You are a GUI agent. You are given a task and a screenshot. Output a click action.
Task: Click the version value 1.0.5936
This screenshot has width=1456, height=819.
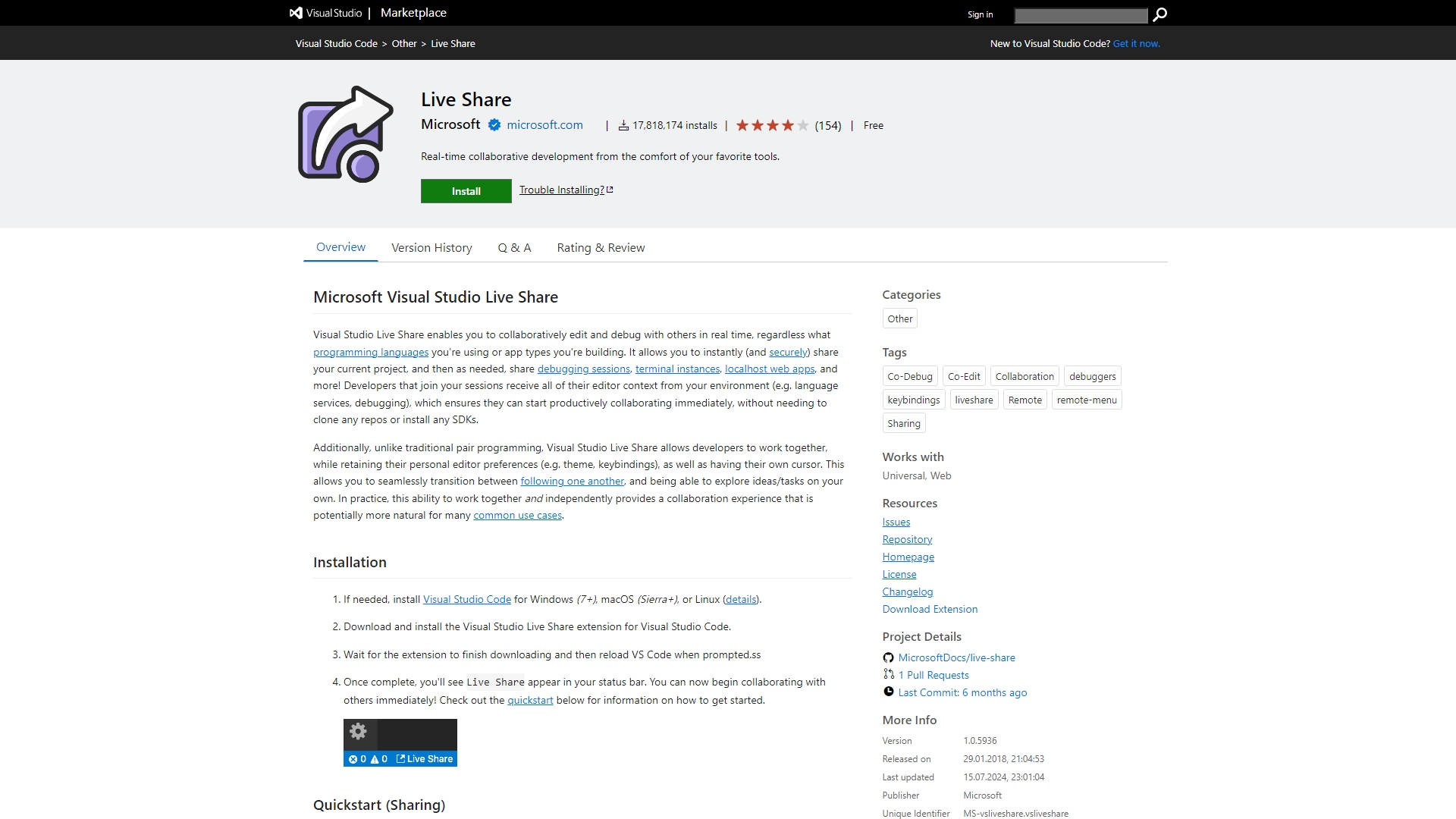pyautogui.click(x=980, y=741)
